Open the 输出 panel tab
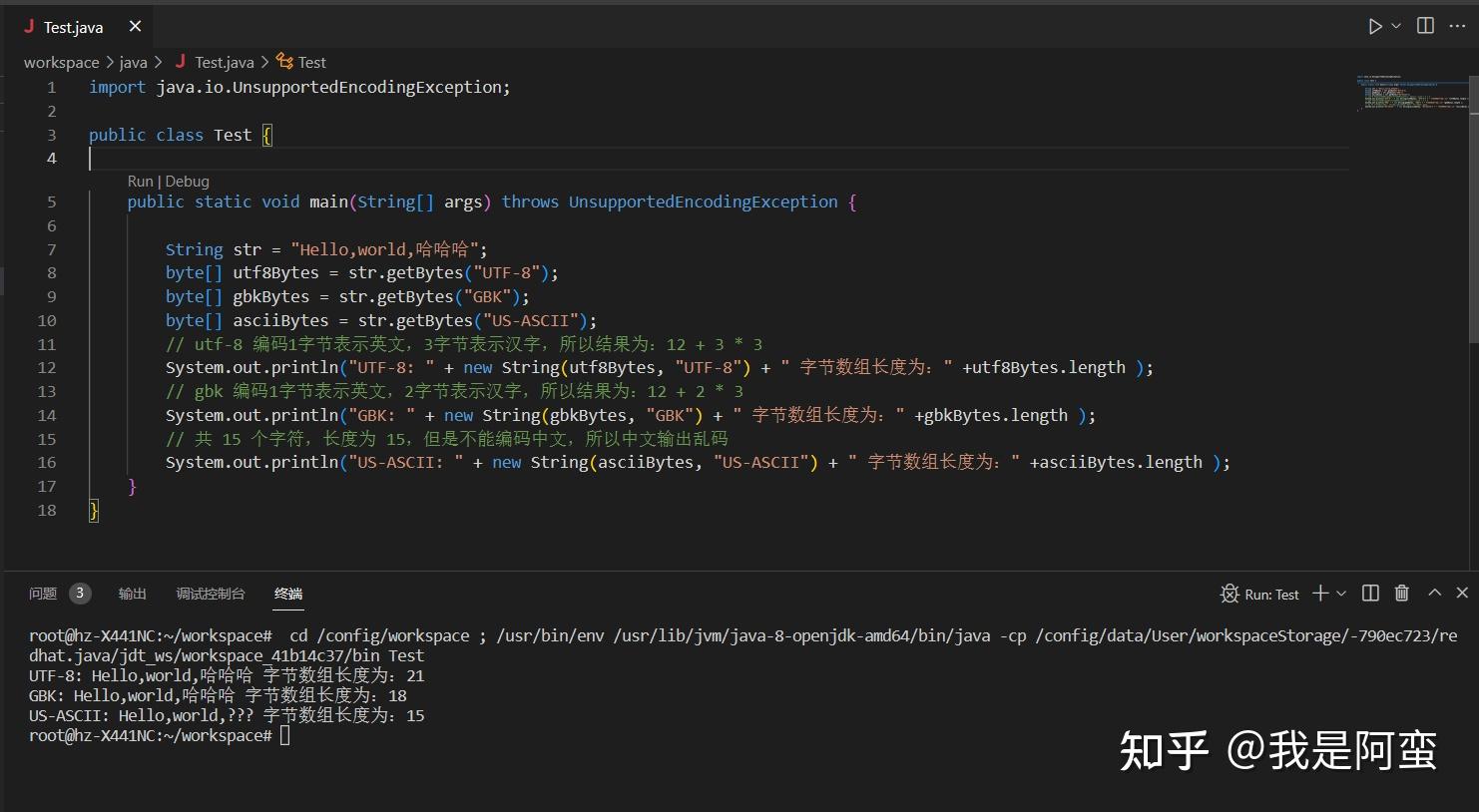This screenshot has width=1479, height=812. [133, 593]
